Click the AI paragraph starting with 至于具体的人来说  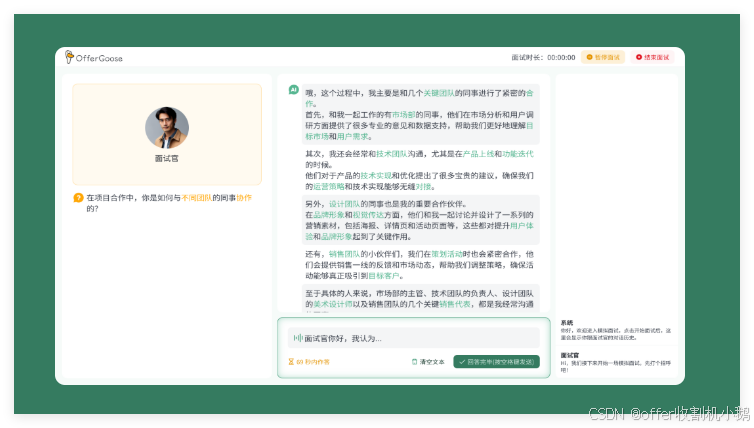[x=420, y=299]
